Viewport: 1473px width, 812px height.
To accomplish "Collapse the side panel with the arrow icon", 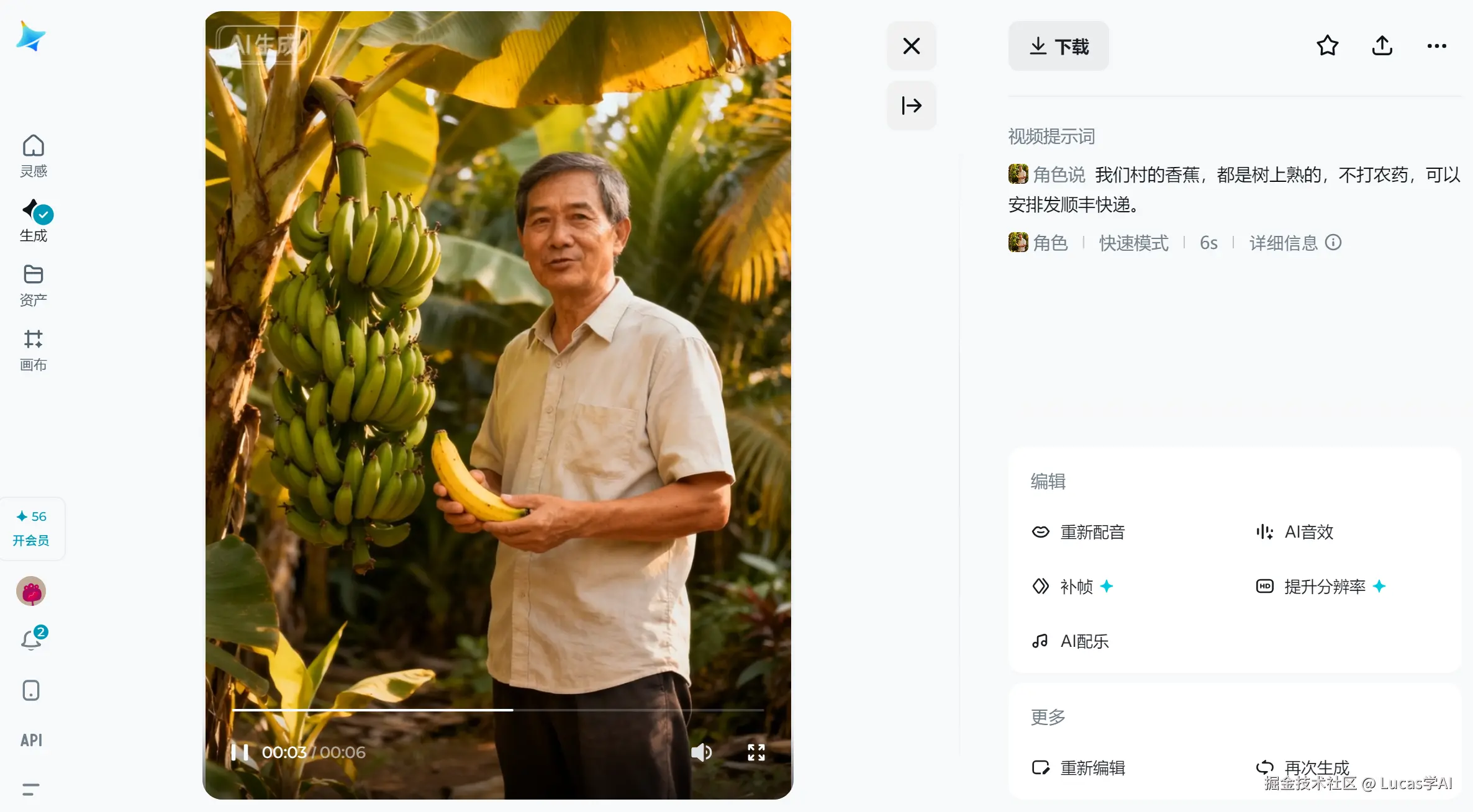I will pos(911,106).
